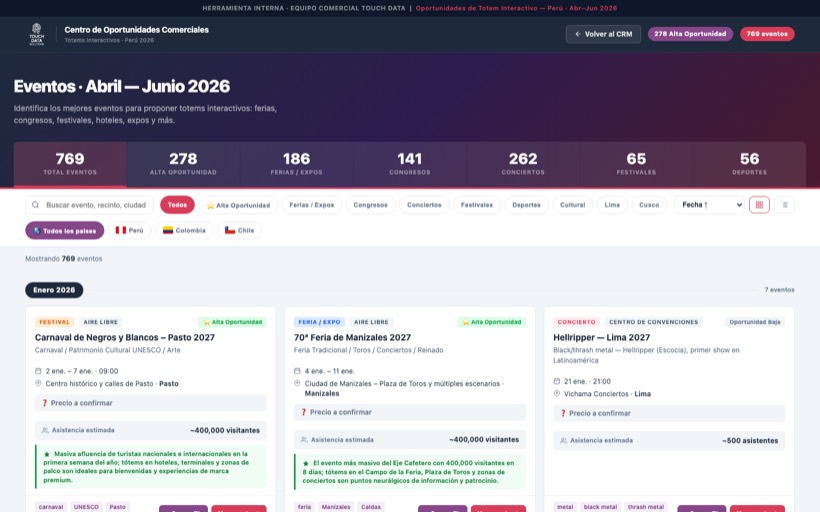Click the Chile flag icon
Screen dimensions: 820x512
click(230, 230)
